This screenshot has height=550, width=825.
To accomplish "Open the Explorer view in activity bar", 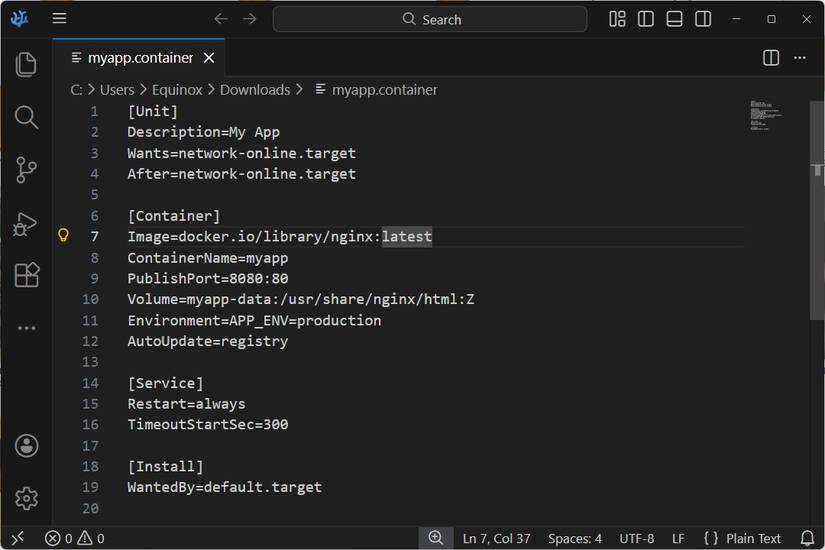I will point(26,64).
